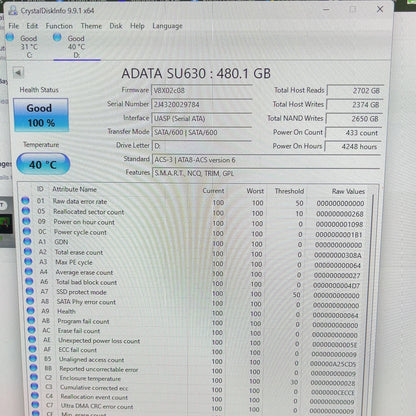
Task: Open the Edit menu
Action: point(32,26)
